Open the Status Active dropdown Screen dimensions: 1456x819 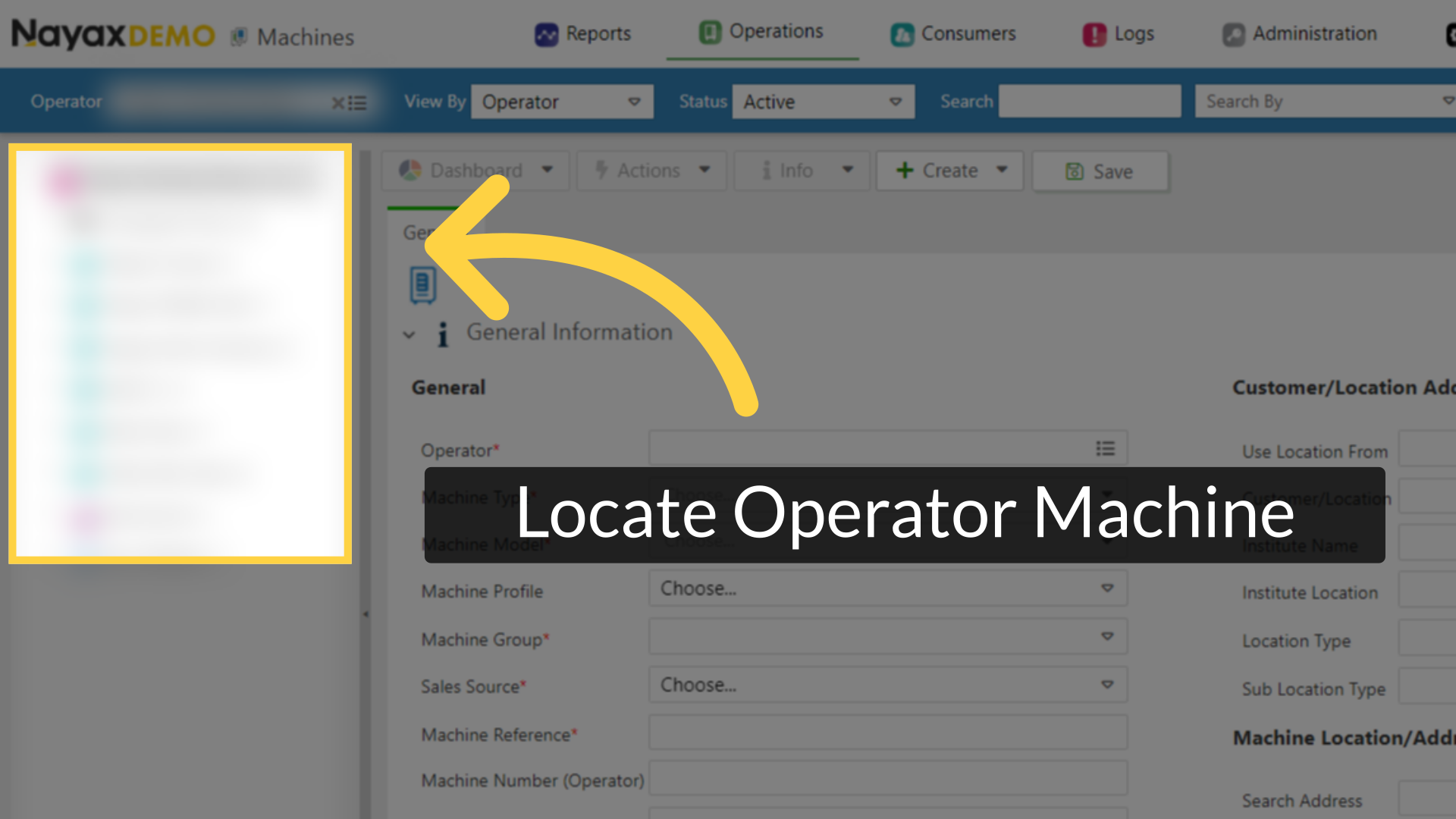pos(823,101)
